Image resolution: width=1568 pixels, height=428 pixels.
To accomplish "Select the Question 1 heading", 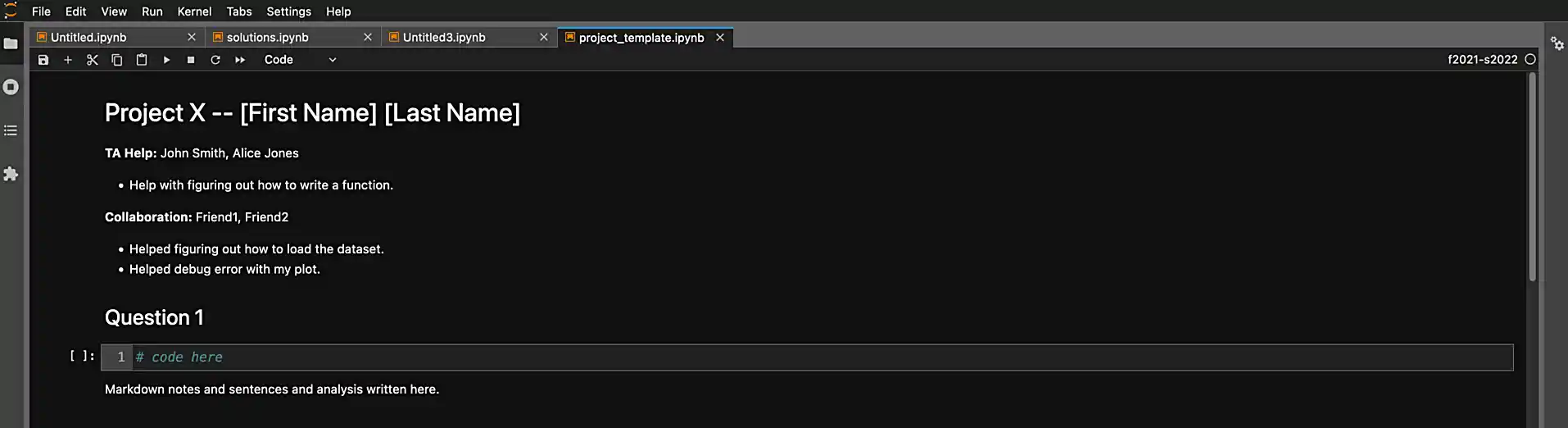I will coord(154,317).
